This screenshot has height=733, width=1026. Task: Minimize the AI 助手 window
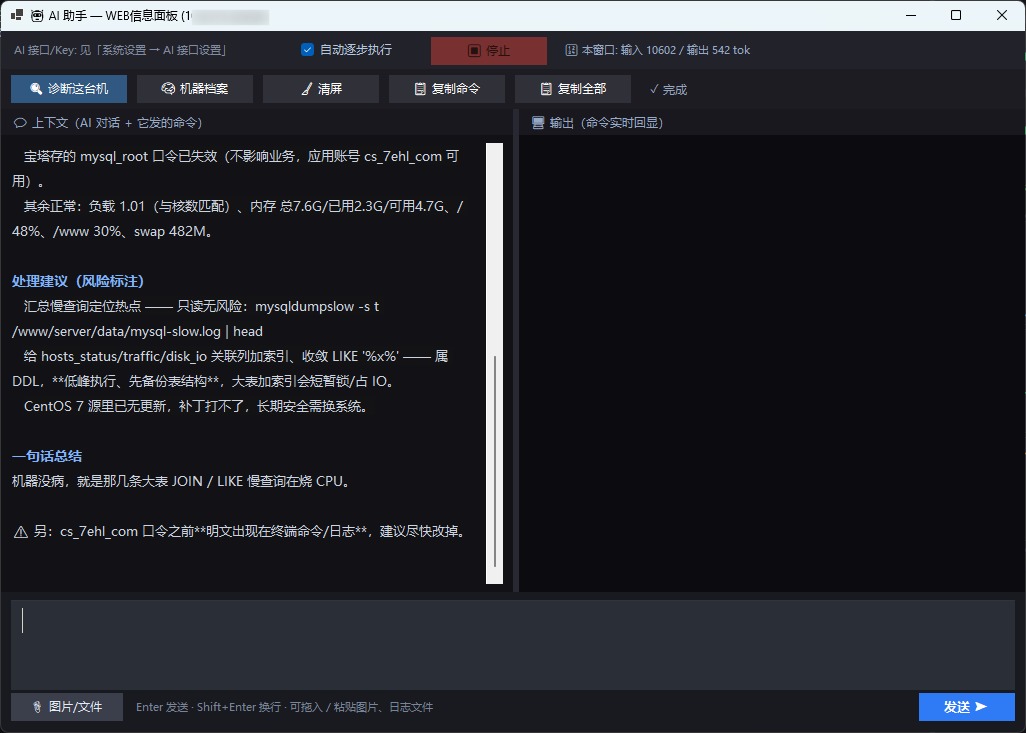click(911, 15)
